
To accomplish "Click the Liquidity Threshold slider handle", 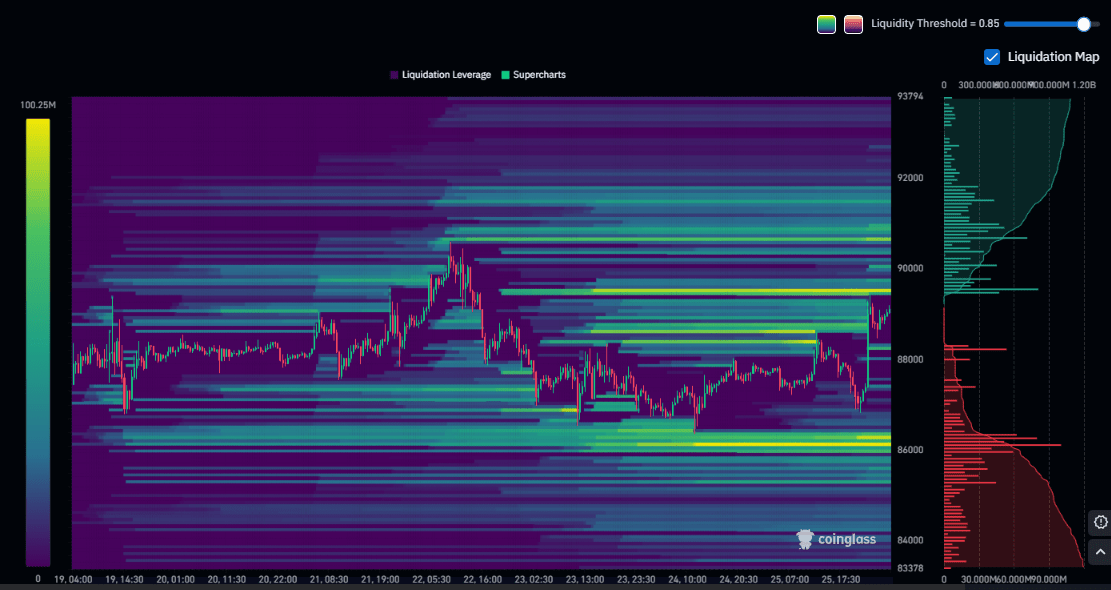I will coord(1083,24).
